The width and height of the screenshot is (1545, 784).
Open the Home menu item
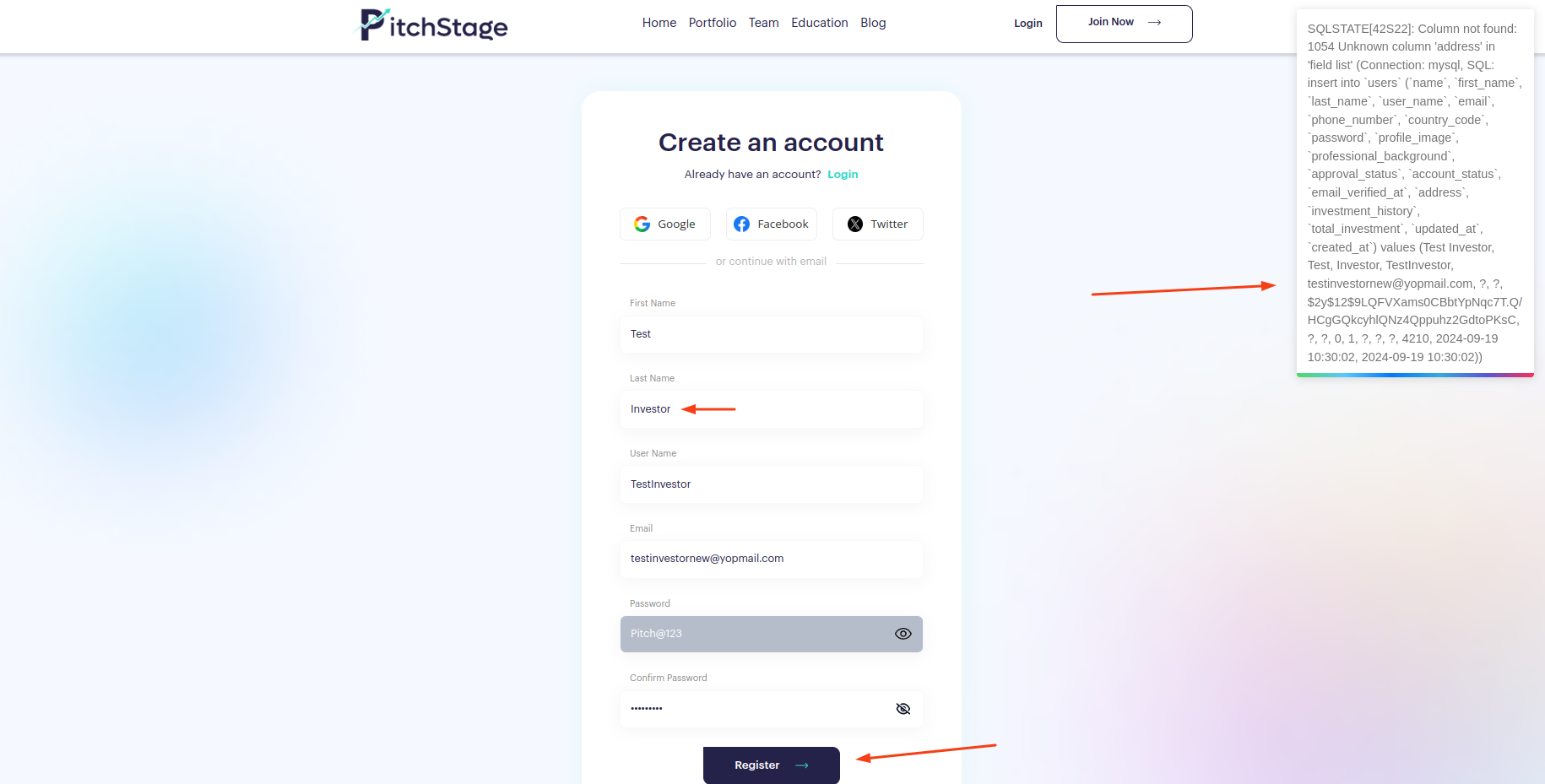659,23
